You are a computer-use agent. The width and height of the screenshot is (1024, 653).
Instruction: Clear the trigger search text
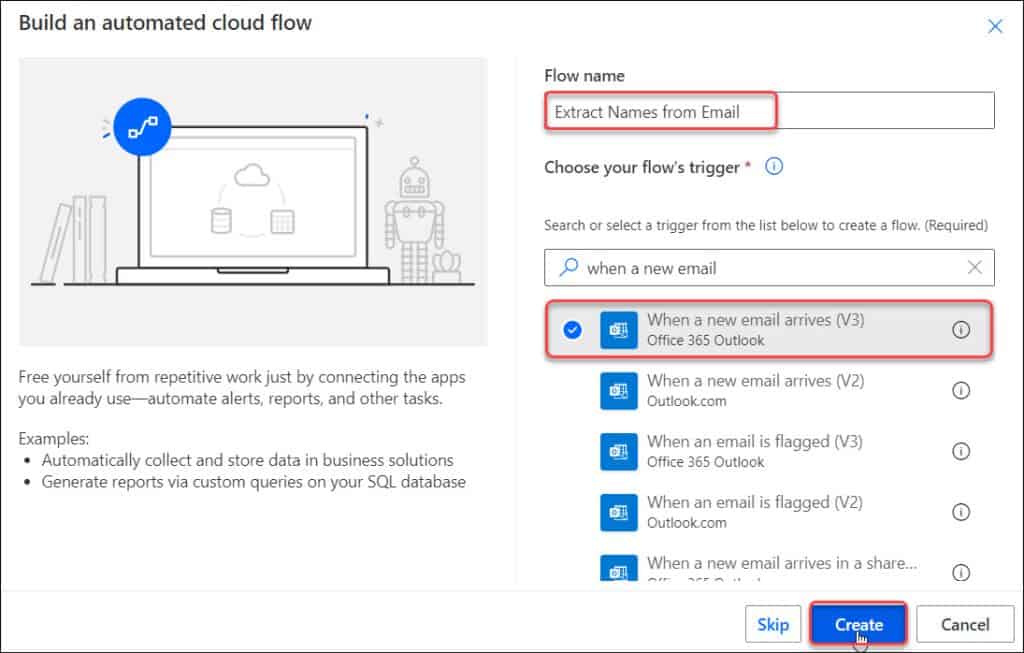pyautogui.click(x=974, y=267)
